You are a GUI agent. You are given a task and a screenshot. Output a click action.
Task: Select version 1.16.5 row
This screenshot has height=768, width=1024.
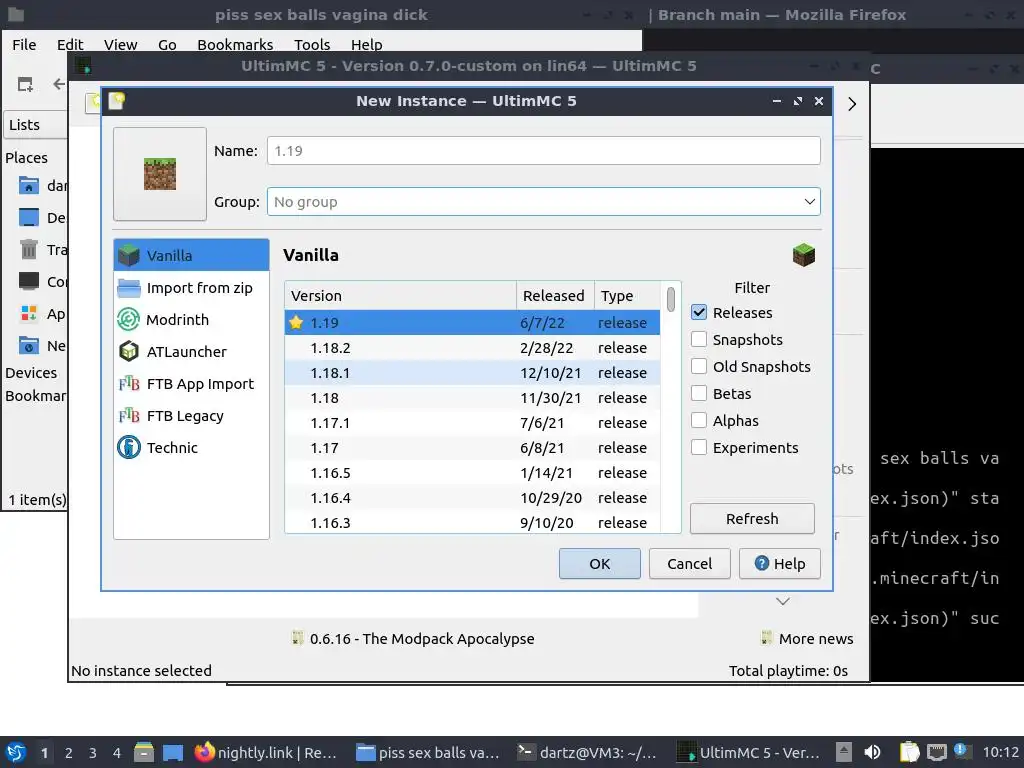pos(472,473)
